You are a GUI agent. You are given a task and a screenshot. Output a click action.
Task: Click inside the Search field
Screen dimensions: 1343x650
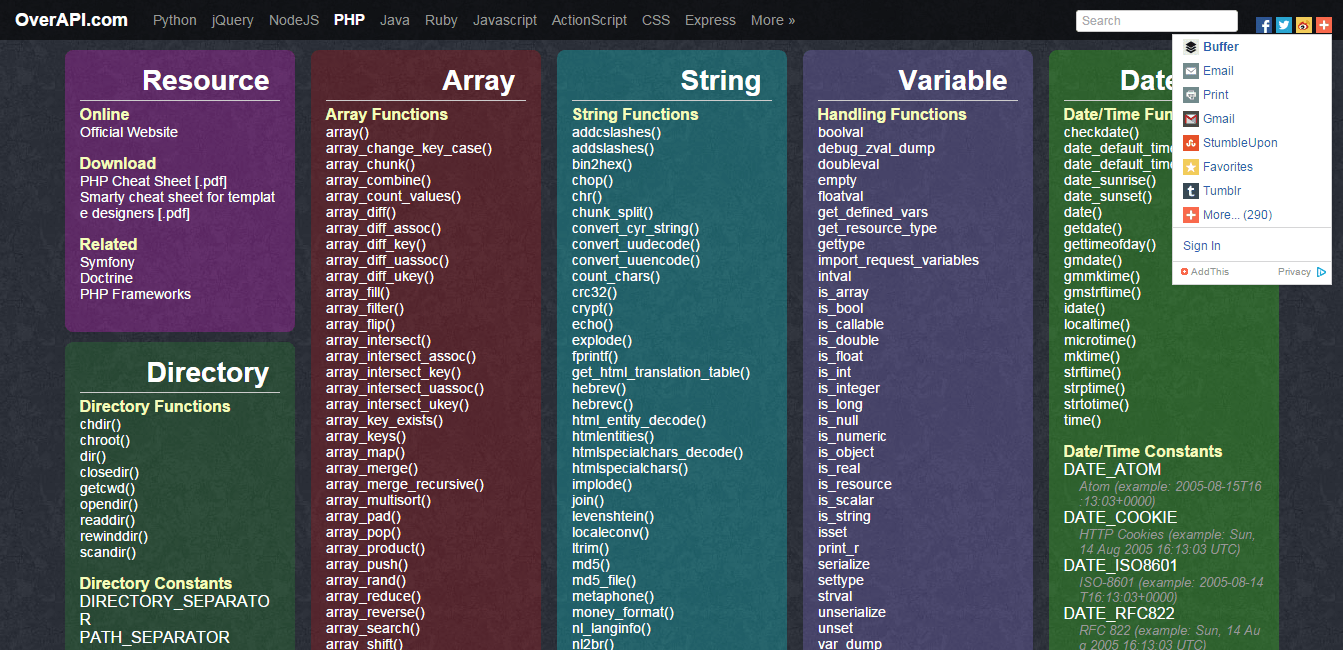point(1156,20)
